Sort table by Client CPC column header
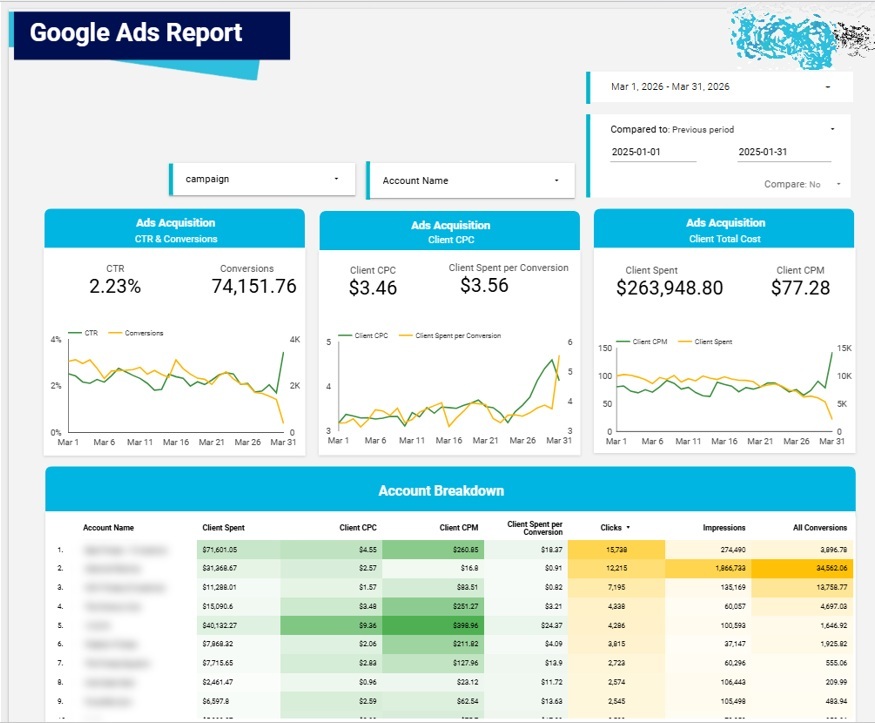The width and height of the screenshot is (875, 723). [x=358, y=528]
